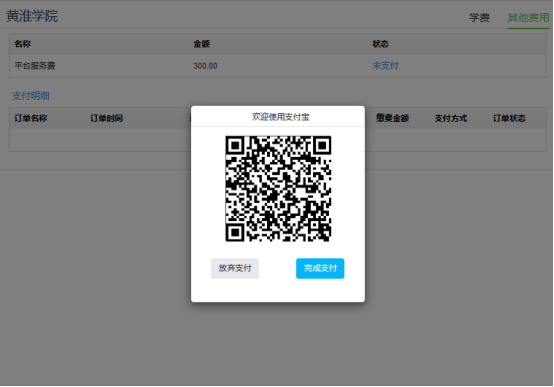This screenshot has width=554, height=387.
Task: Click the Alipay QR code image
Action: [x=278, y=189]
